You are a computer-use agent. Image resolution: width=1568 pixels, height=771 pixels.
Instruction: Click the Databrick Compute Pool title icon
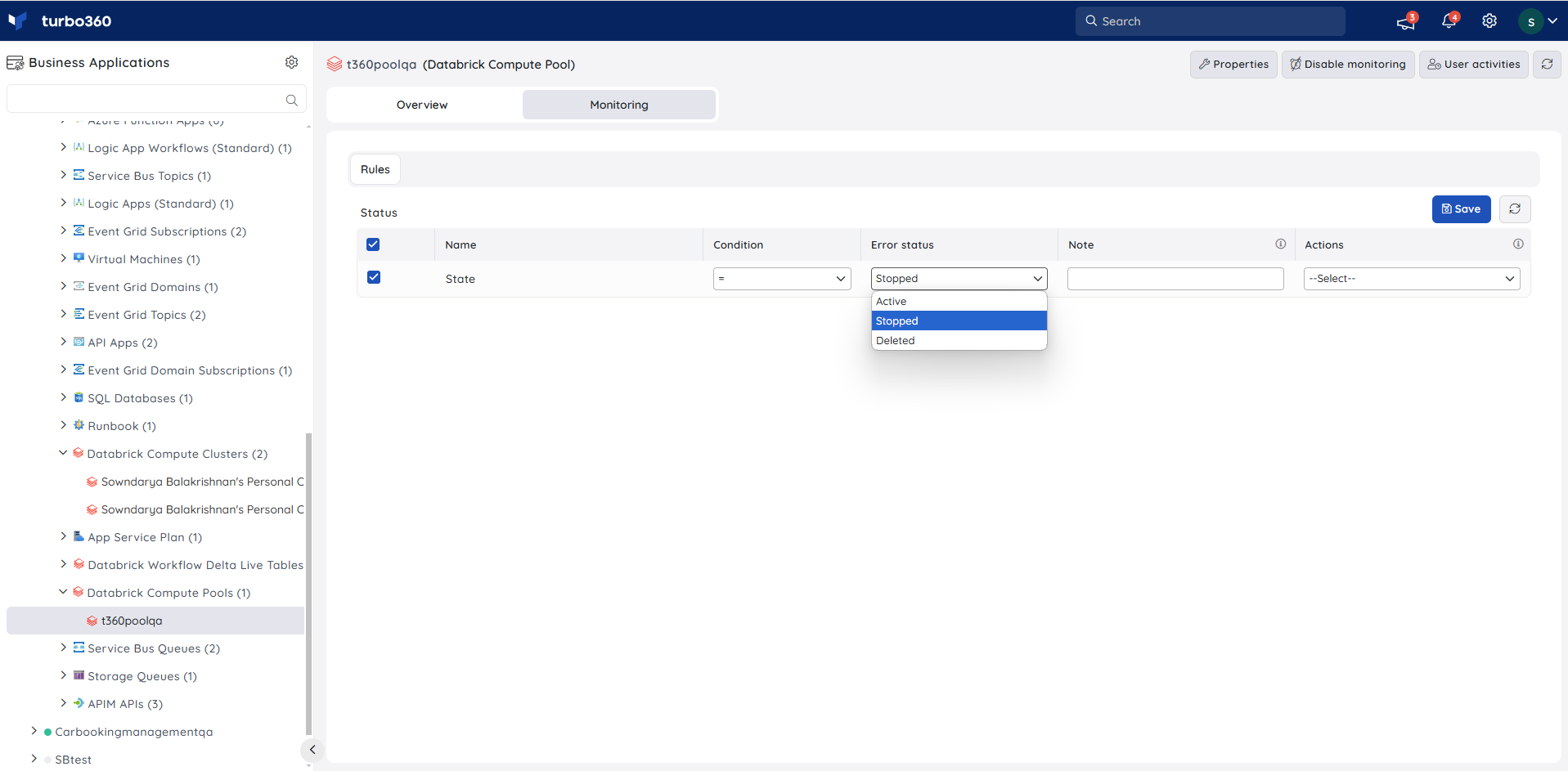(335, 64)
